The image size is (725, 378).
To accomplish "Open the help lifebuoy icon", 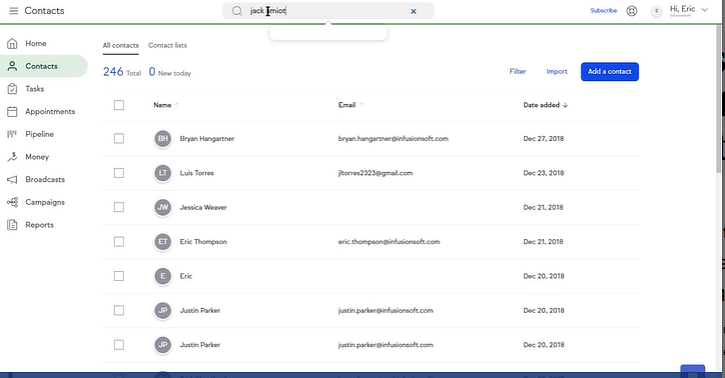I will [x=632, y=11].
